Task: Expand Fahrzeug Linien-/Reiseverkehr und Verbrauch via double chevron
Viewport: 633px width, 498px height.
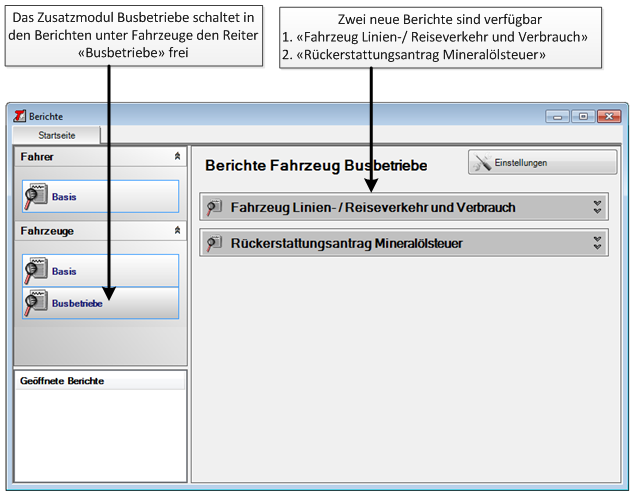Action: pos(597,207)
